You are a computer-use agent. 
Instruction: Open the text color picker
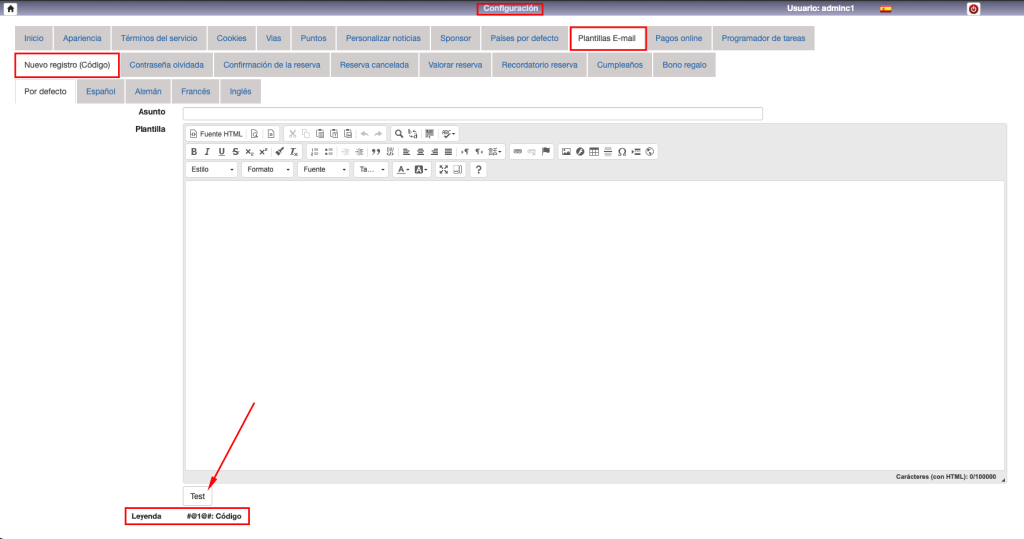401,170
